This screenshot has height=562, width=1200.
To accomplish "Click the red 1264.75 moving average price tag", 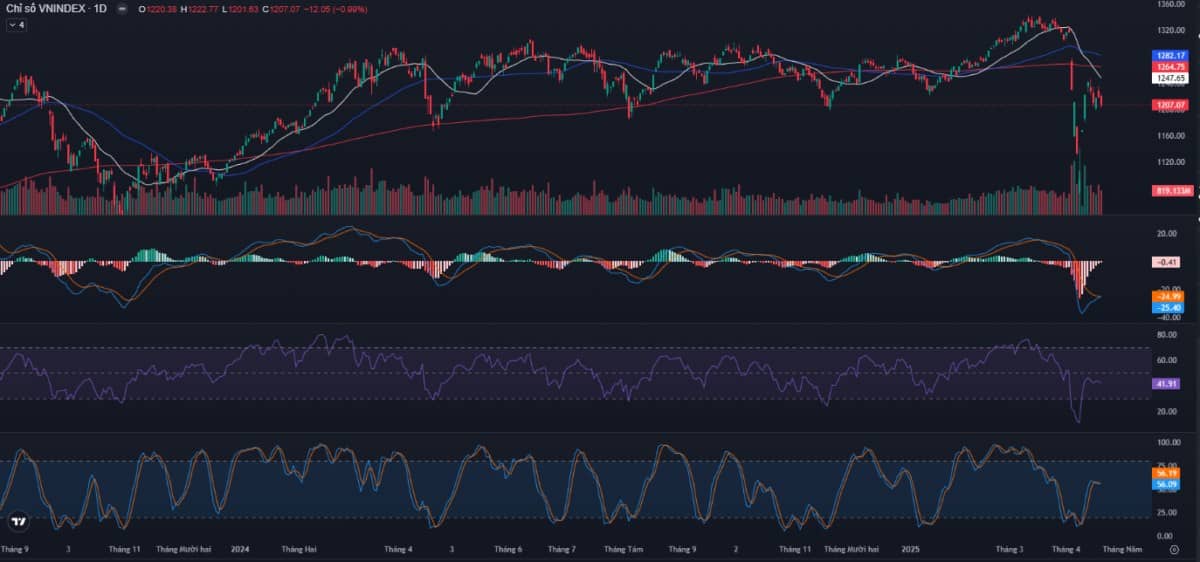I will [x=1170, y=67].
